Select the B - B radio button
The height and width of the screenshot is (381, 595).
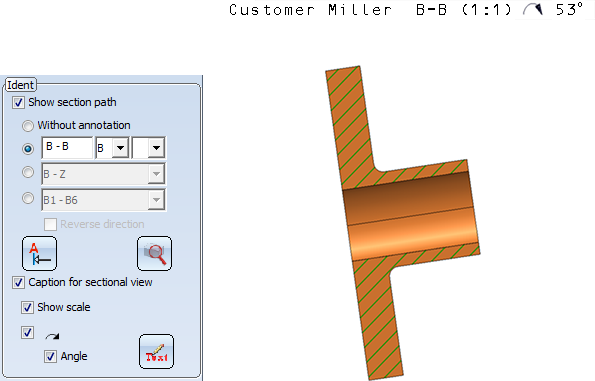28,148
